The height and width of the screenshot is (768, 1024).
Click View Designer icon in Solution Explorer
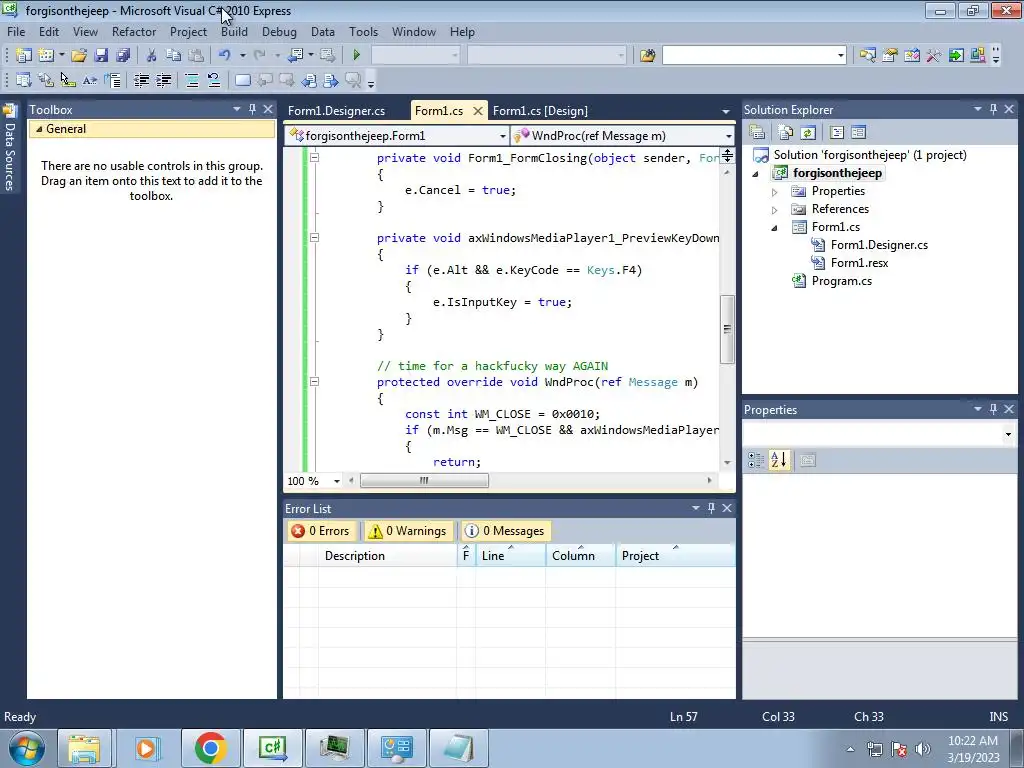pyautogui.click(x=858, y=133)
